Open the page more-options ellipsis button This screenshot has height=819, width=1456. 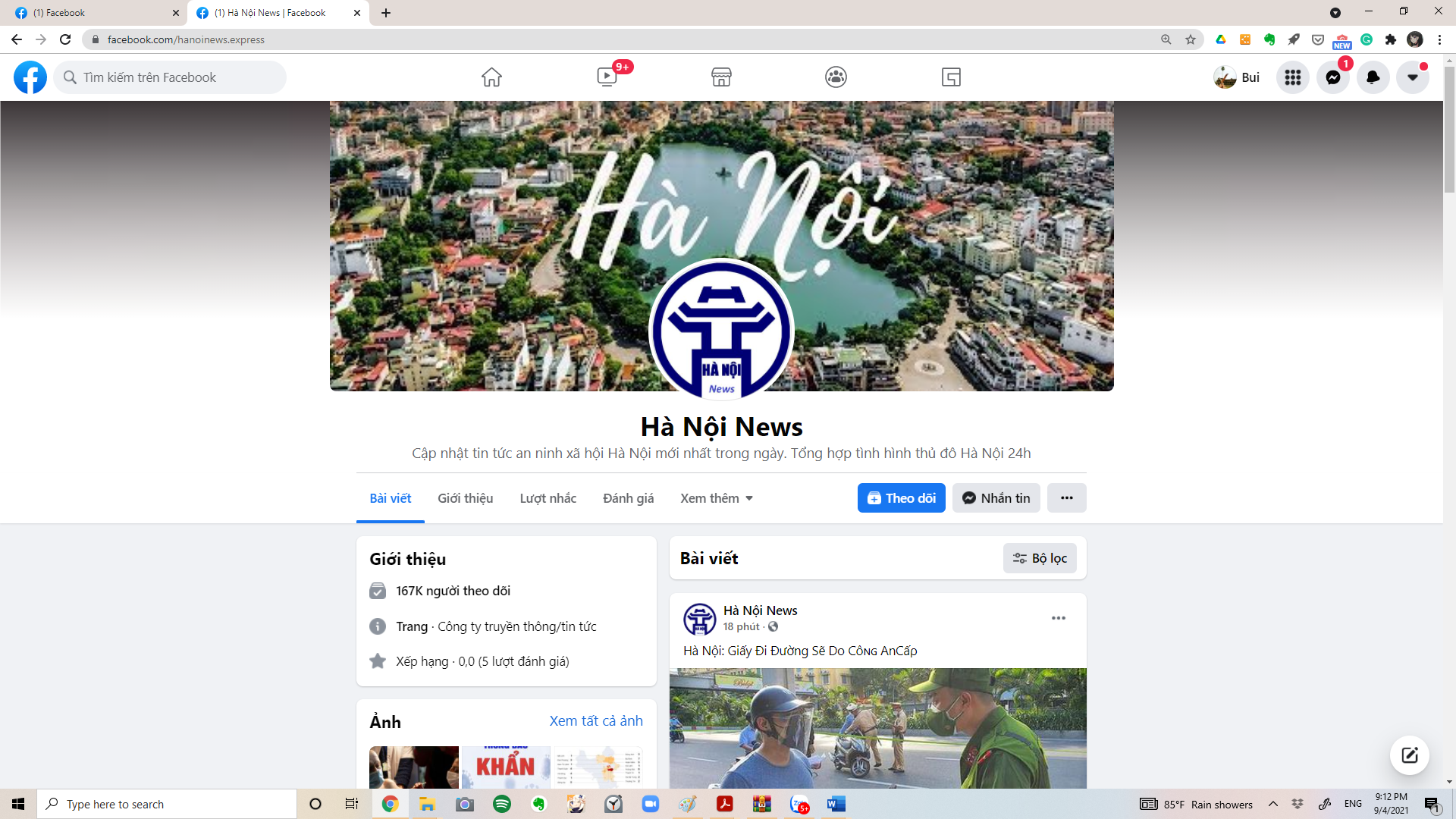coord(1066,498)
